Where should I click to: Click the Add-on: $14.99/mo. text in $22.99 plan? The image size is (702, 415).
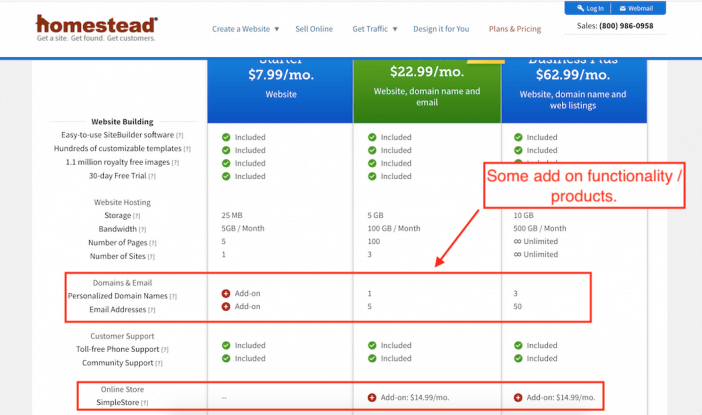point(415,398)
